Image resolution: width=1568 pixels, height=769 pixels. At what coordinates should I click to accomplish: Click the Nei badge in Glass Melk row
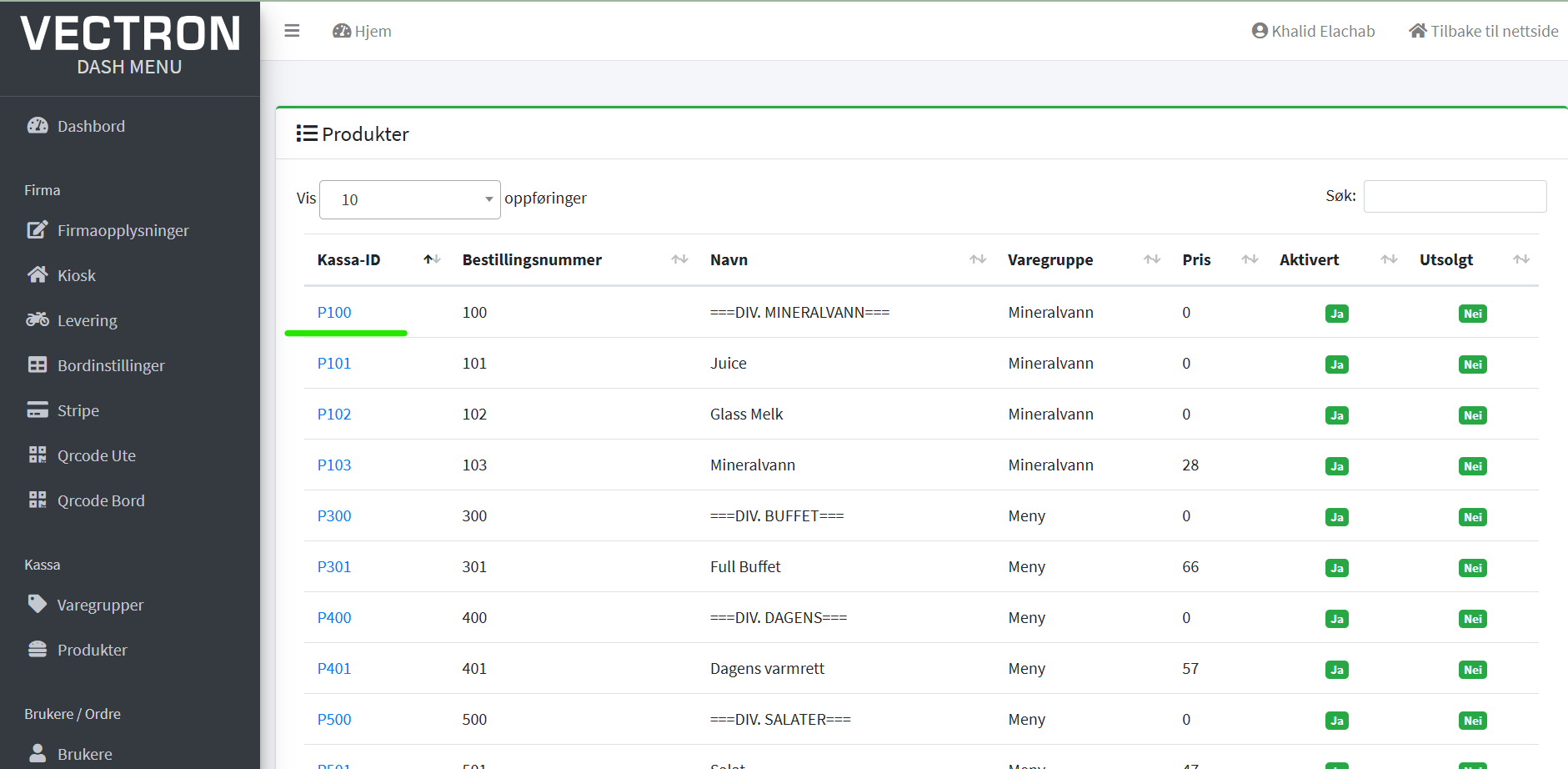coord(1473,415)
